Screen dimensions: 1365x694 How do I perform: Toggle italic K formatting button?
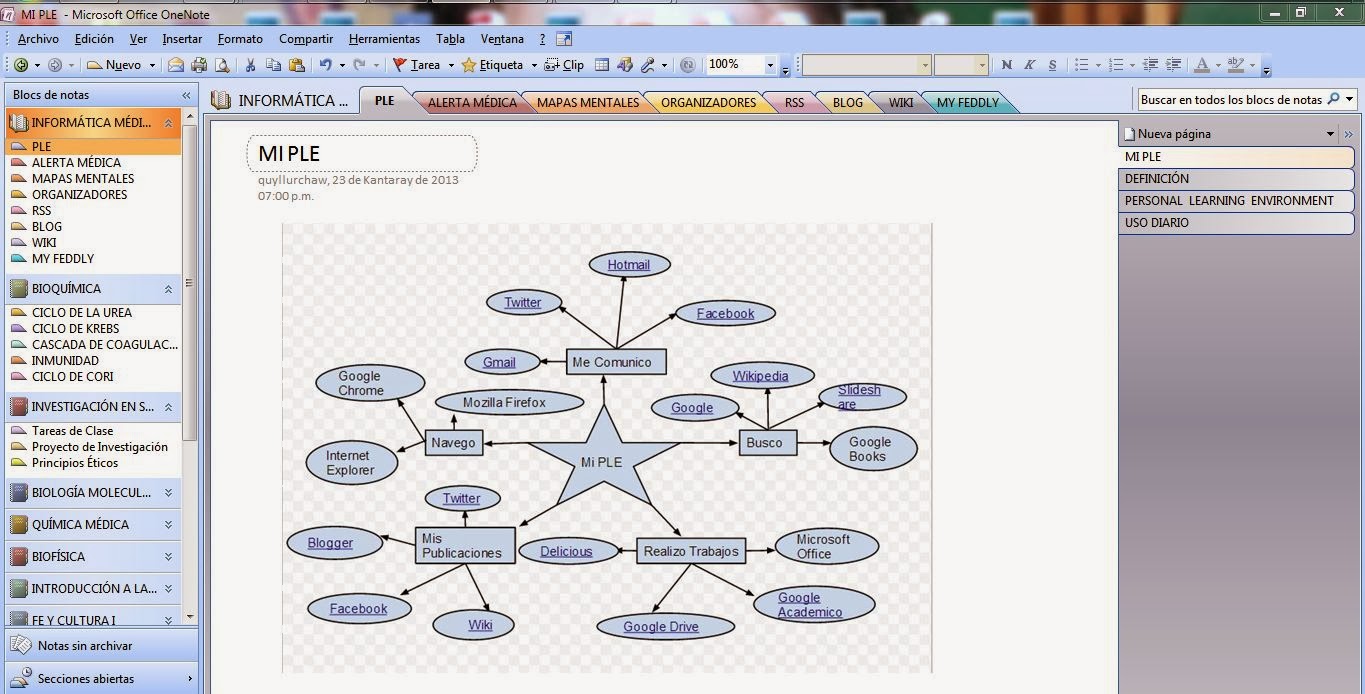(1029, 65)
